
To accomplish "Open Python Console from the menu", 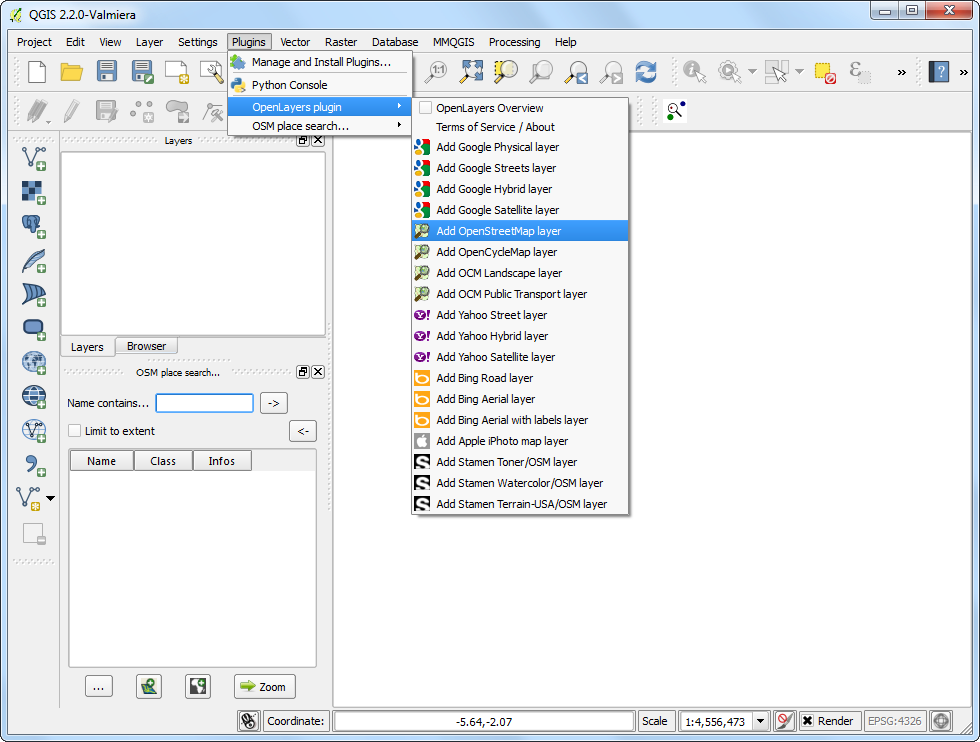I will click(x=319, y=84).
